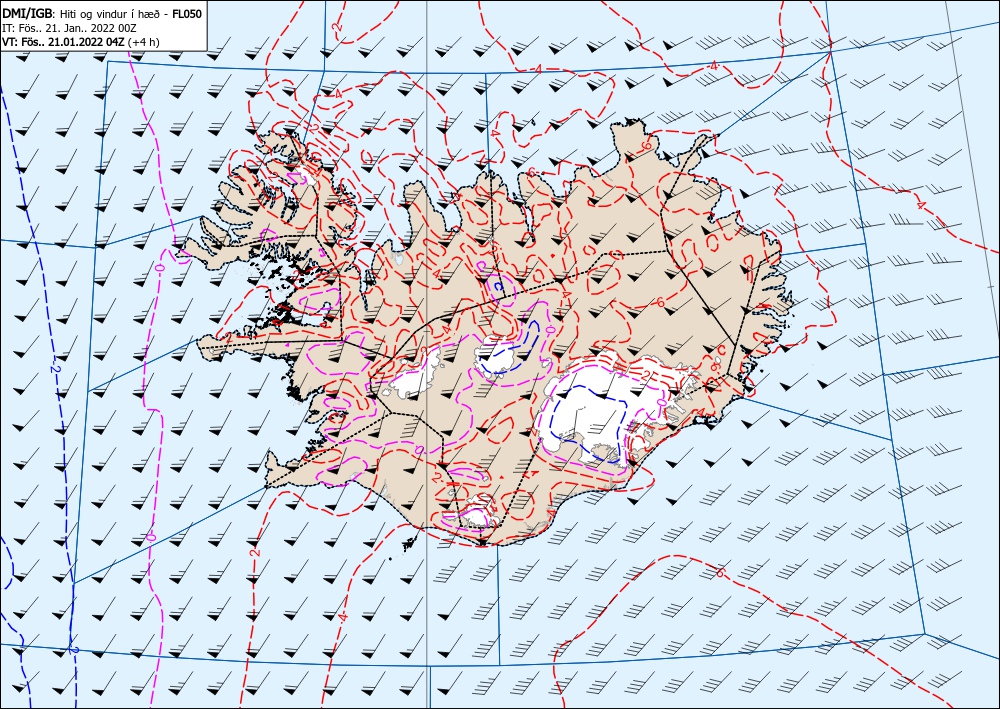Select the 'FL050' flight level text

pyautogui.click(x=189, y=14)
